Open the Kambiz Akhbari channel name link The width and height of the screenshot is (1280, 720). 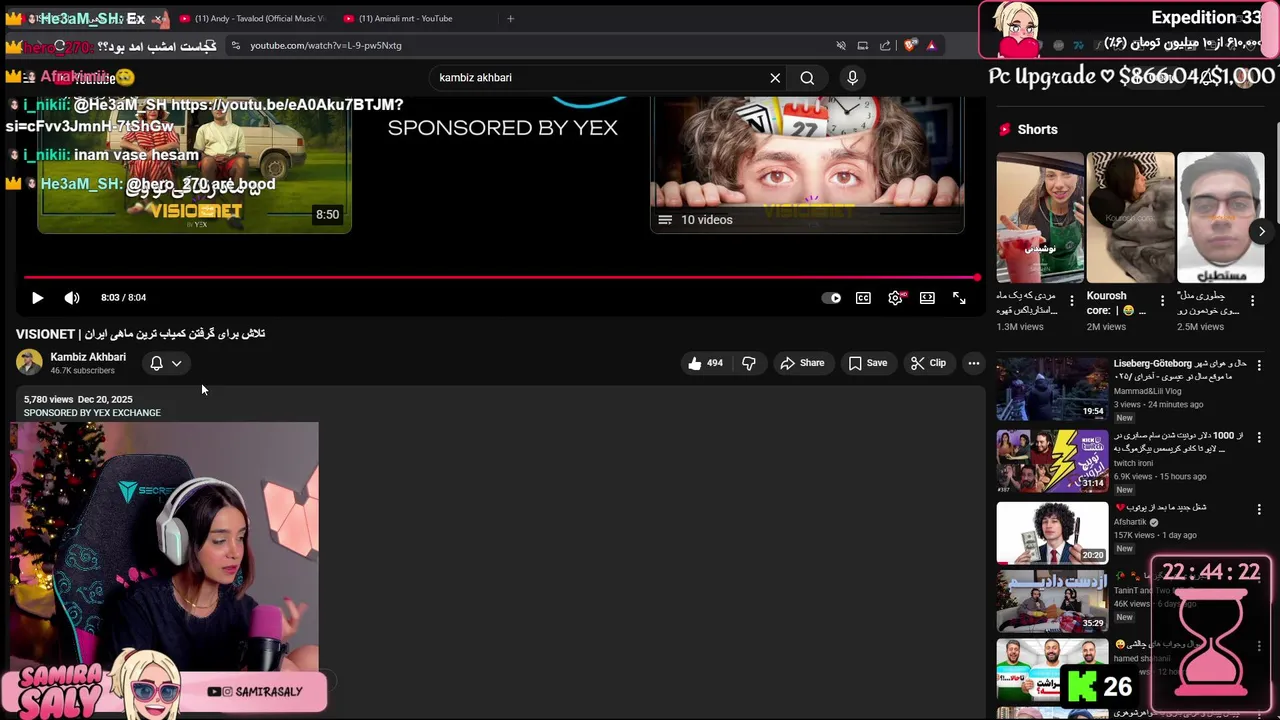click(88, 357)
